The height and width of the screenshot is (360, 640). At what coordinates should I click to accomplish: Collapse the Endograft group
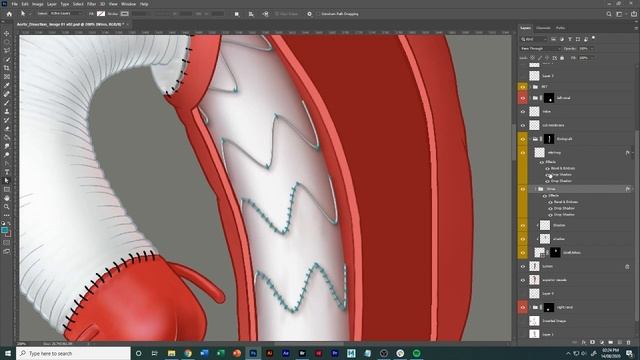point(530,139)
